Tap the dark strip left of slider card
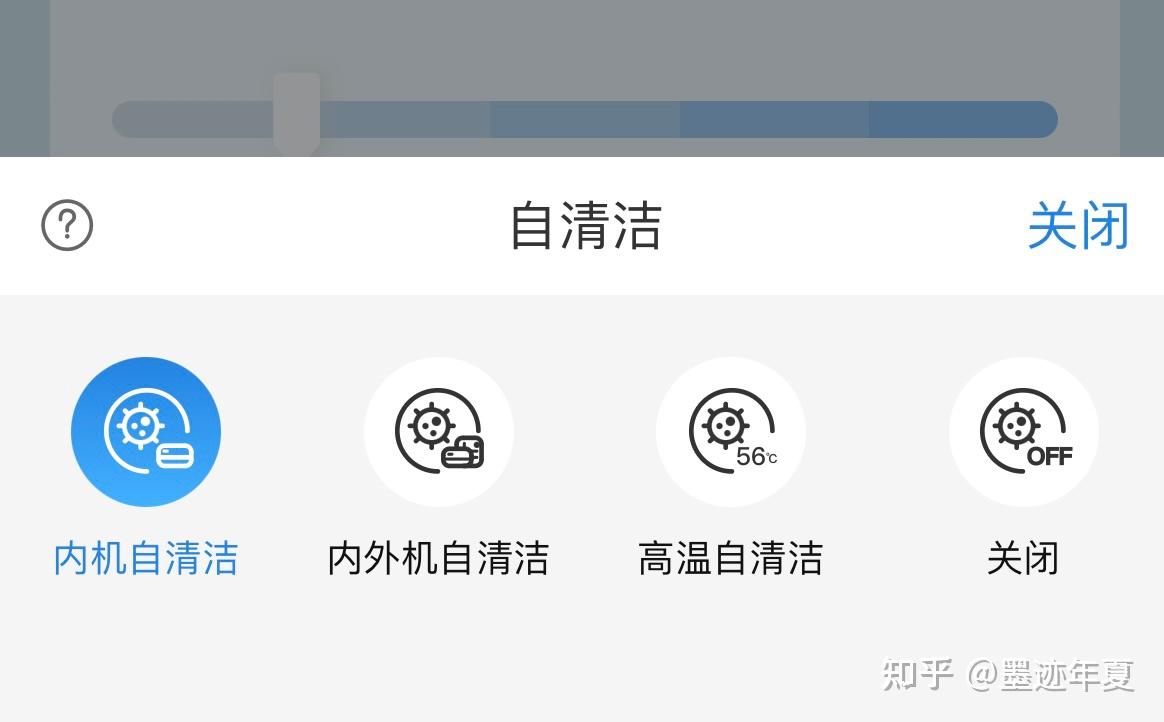 (24, 78)
